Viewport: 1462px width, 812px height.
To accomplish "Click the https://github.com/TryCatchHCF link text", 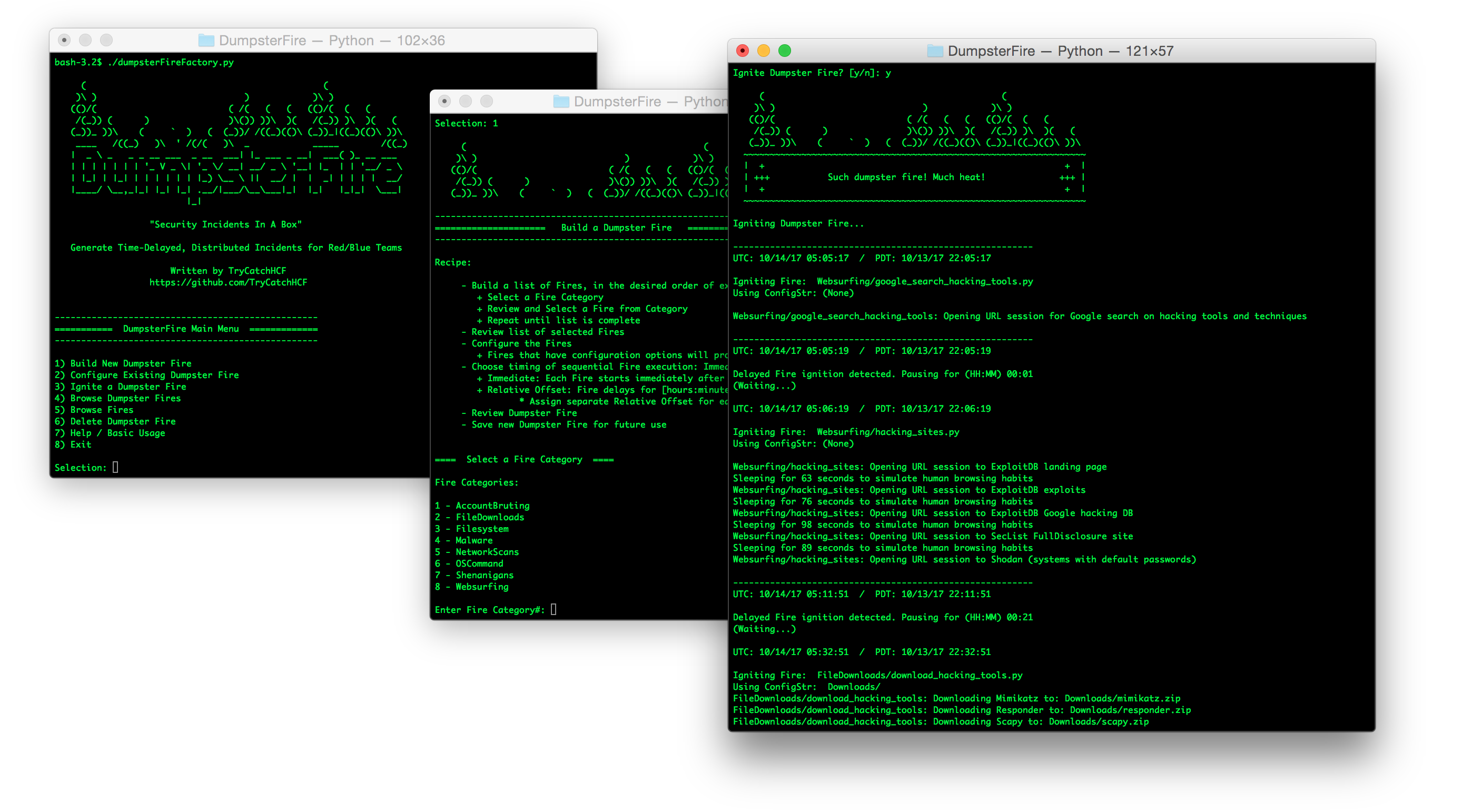I will 228,282.
